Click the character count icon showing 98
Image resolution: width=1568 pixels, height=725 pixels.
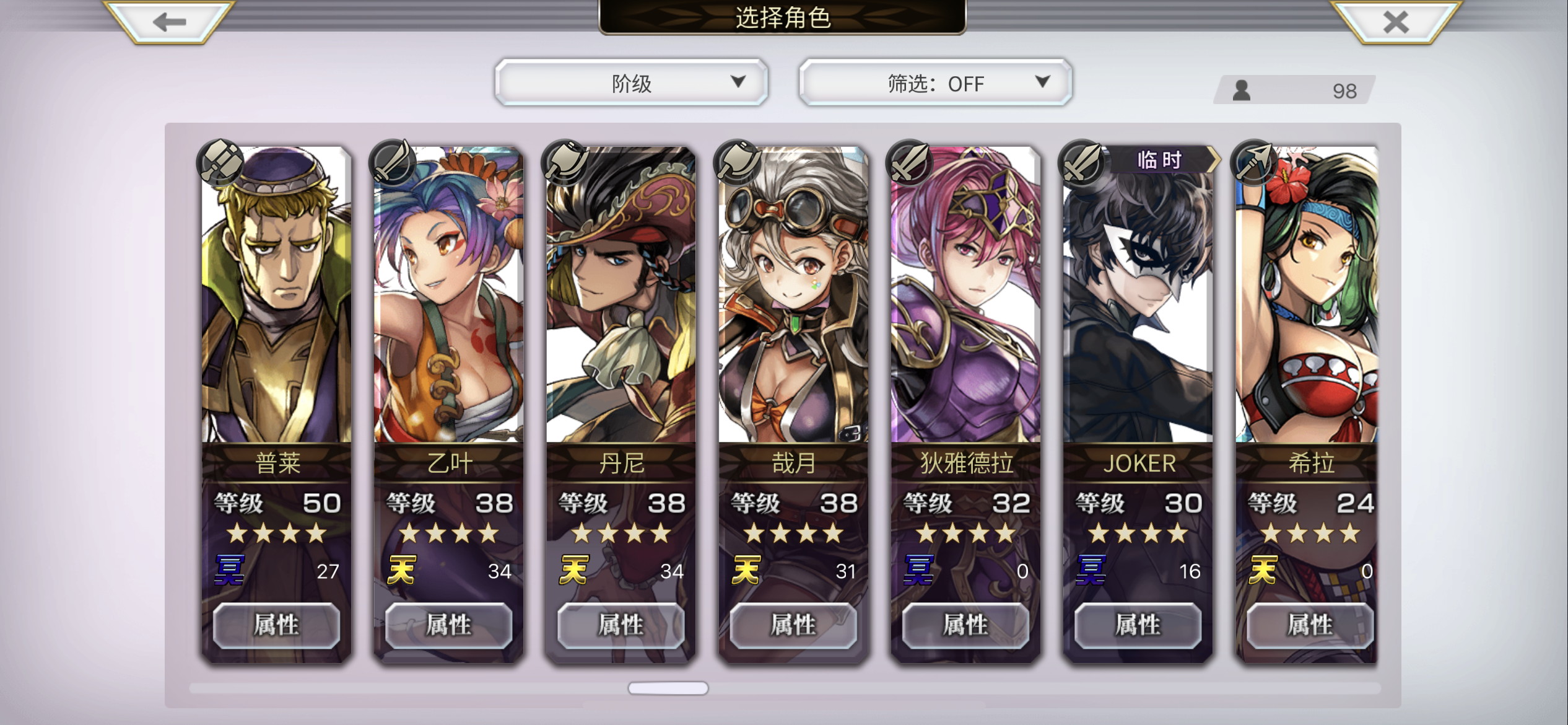[x=1242, y=90]
